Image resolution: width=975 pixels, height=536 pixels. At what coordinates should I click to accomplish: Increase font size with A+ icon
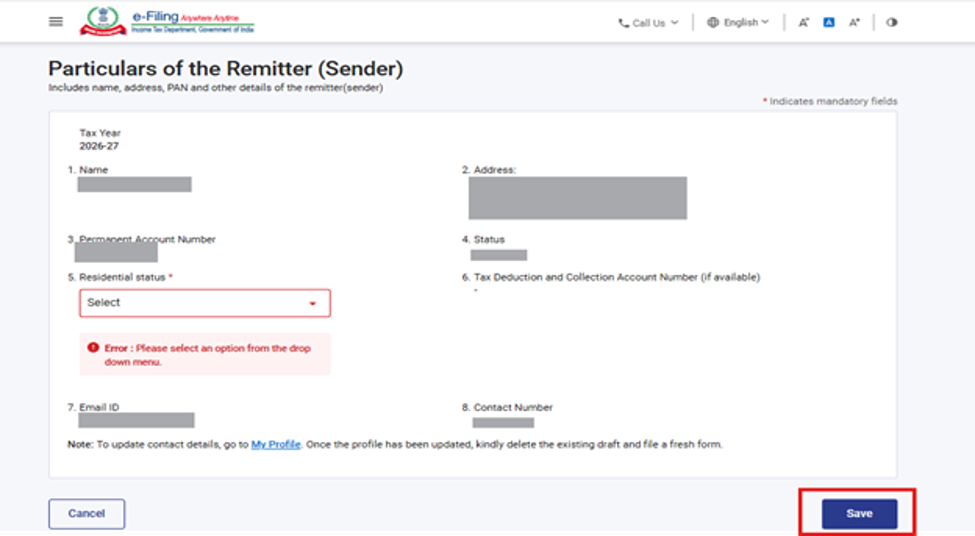tap(854, 22)
